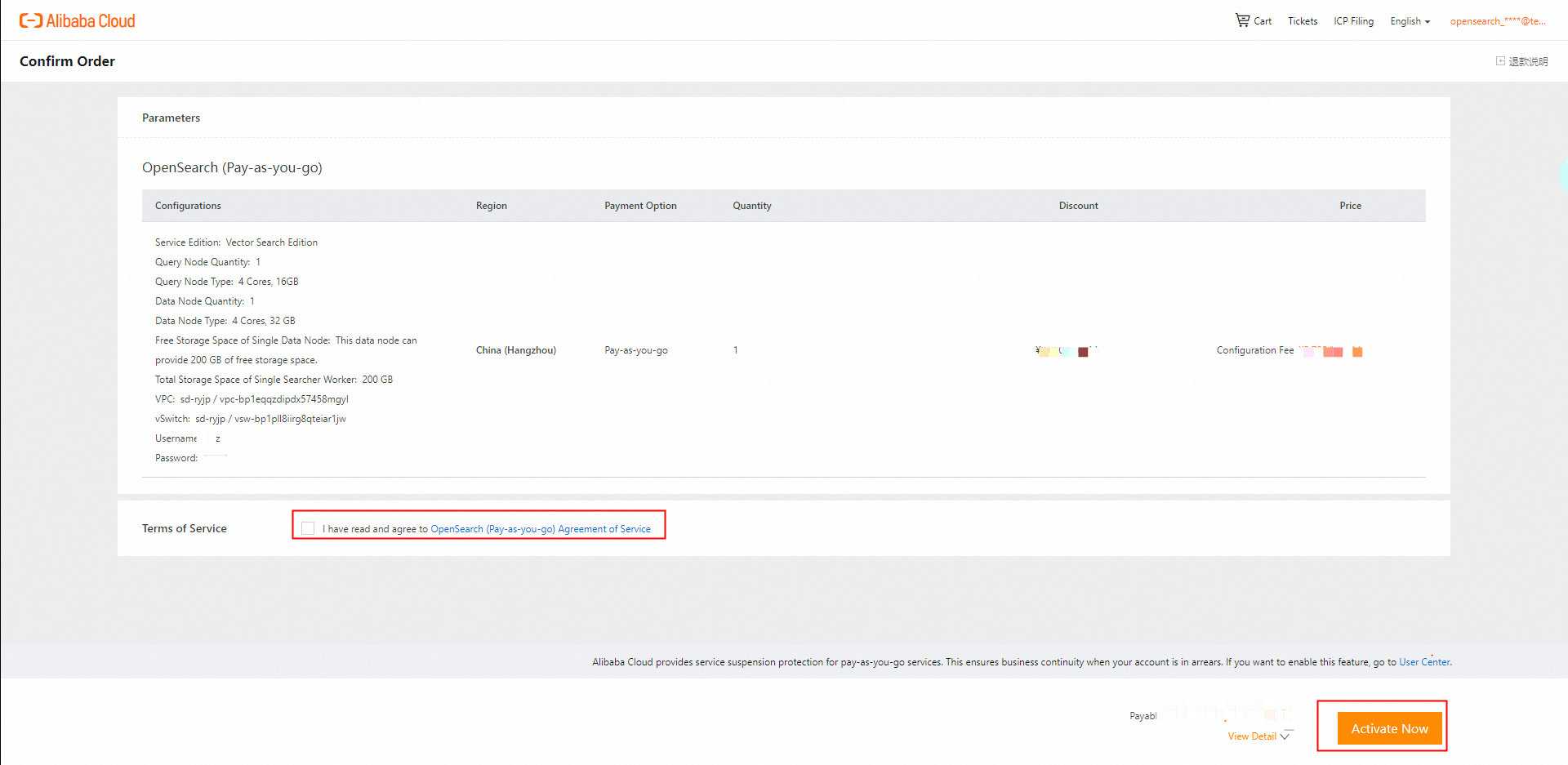Image resolution: width=1568 pixels, height=765 pixels.
Task: Open the ICP Filing menu item
Action: 1354,21
